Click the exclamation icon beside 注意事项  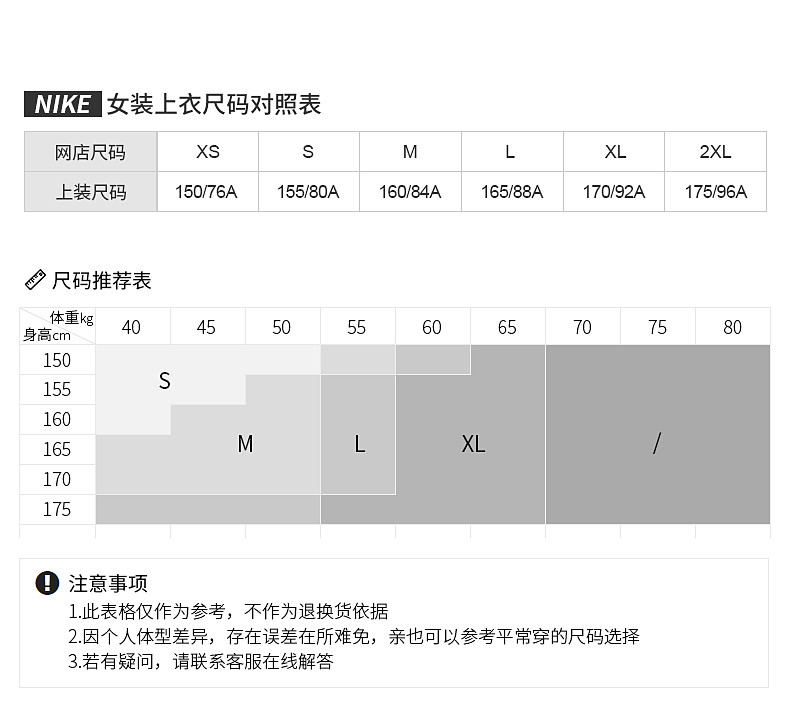(47, 583)
